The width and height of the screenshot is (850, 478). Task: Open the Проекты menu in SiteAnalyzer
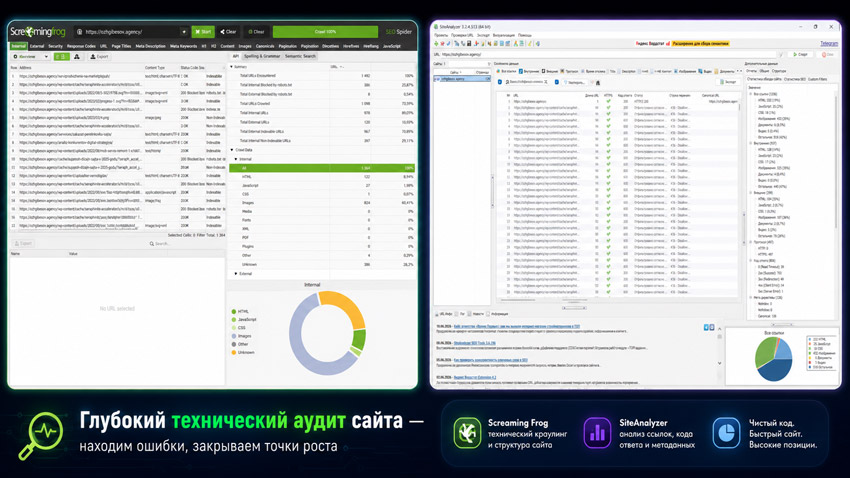441,35
